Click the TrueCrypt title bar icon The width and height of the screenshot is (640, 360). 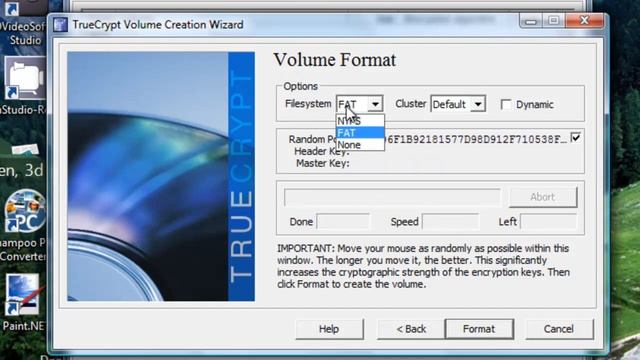pyautogui.click(x=60, y=24)
